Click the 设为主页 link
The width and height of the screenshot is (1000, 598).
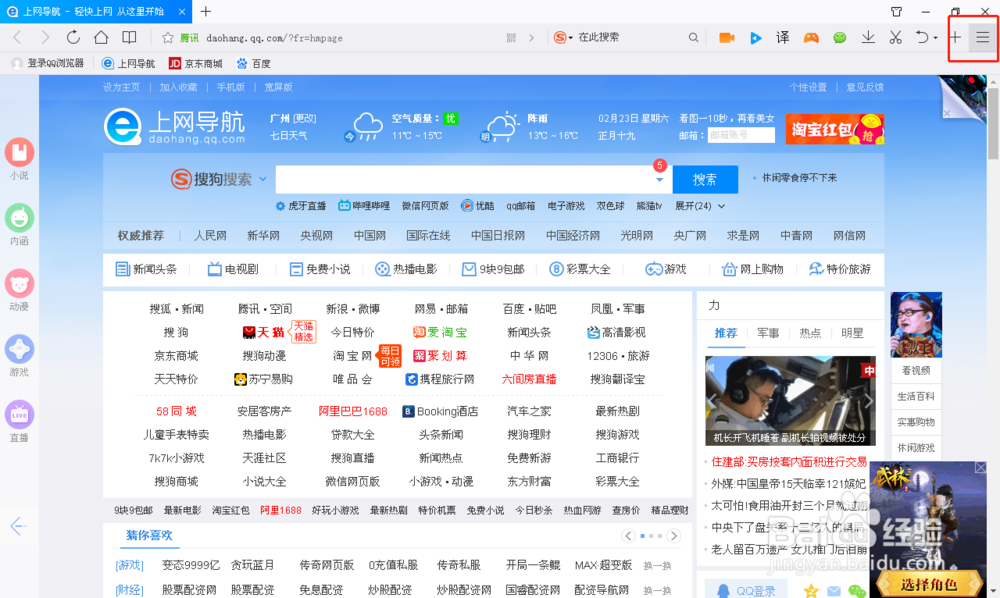(x=121, y=87)
